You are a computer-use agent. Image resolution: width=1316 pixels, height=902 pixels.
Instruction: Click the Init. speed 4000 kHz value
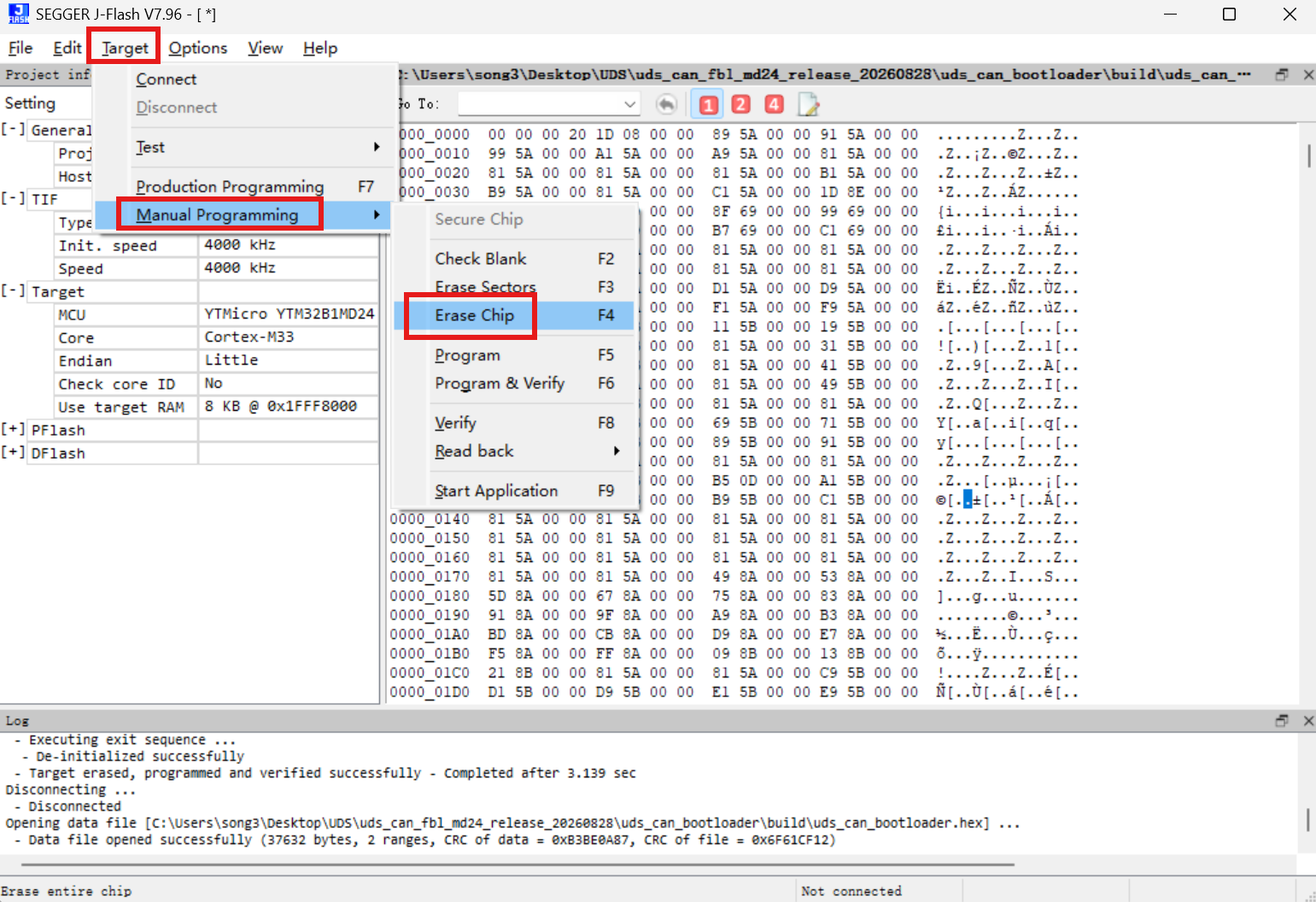pyautogui.click(x=289, y=245)
